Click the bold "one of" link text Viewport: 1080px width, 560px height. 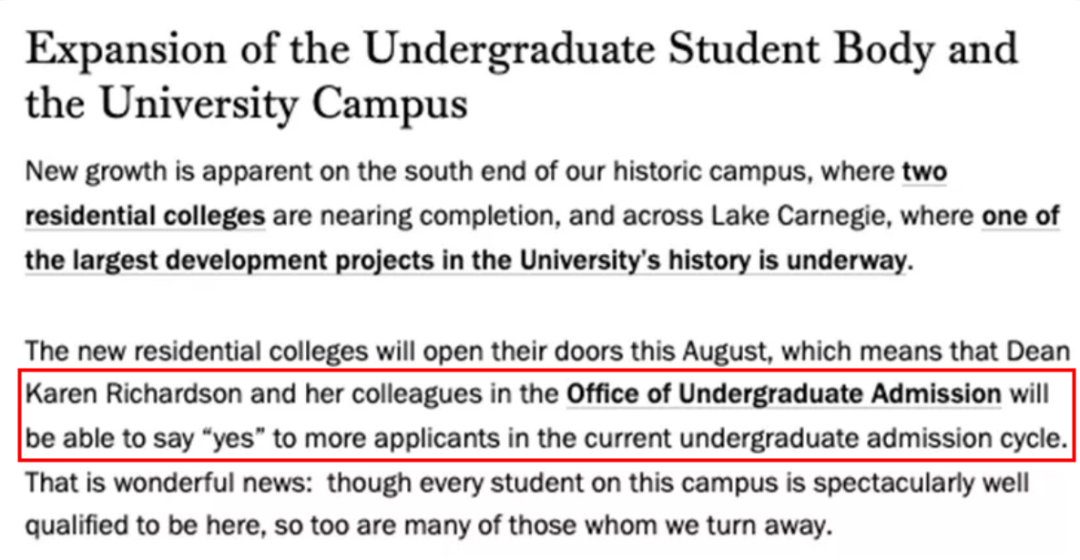[x=1019, y=216]
